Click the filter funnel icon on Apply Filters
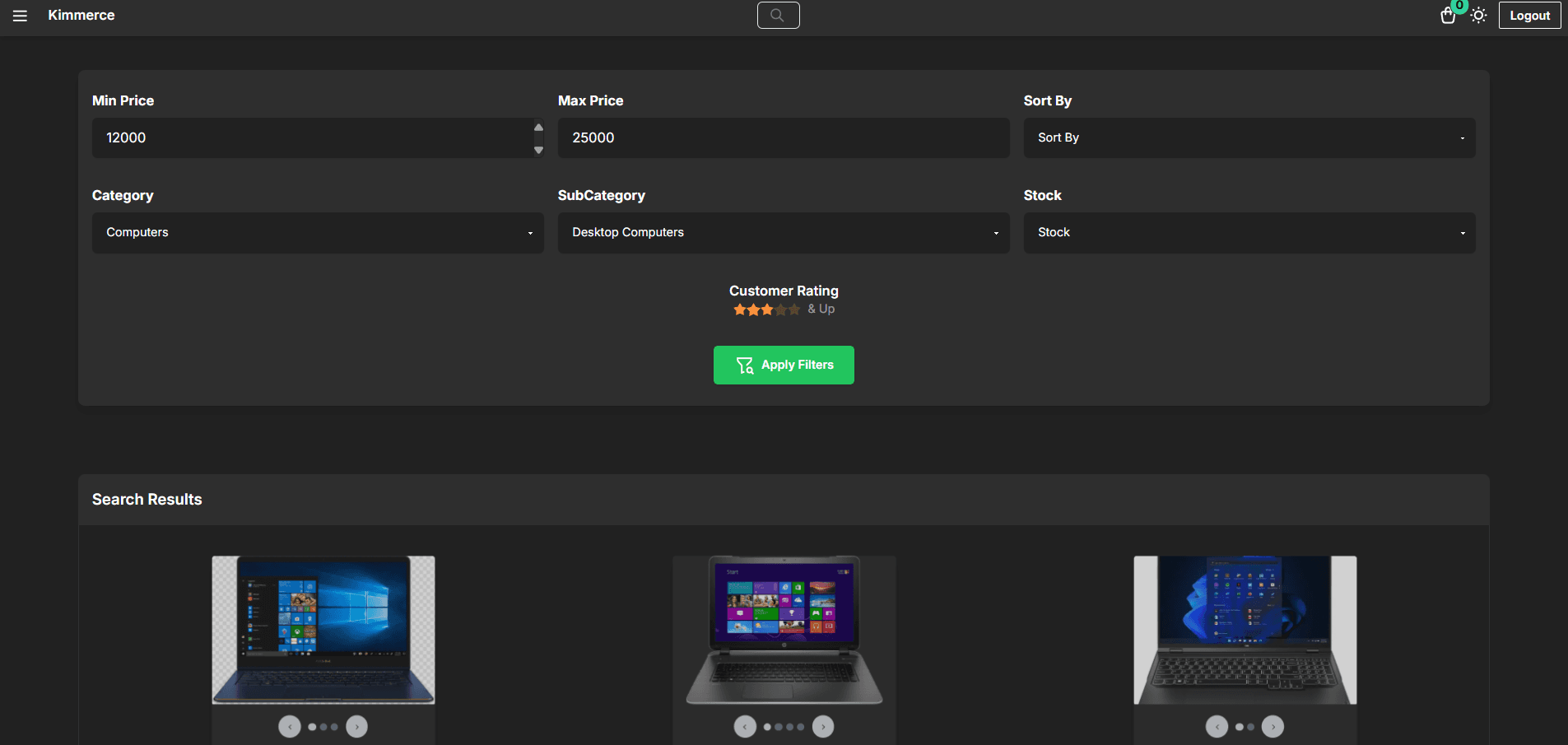Viewport: 1568px width, 745px height. coord(743,365)
